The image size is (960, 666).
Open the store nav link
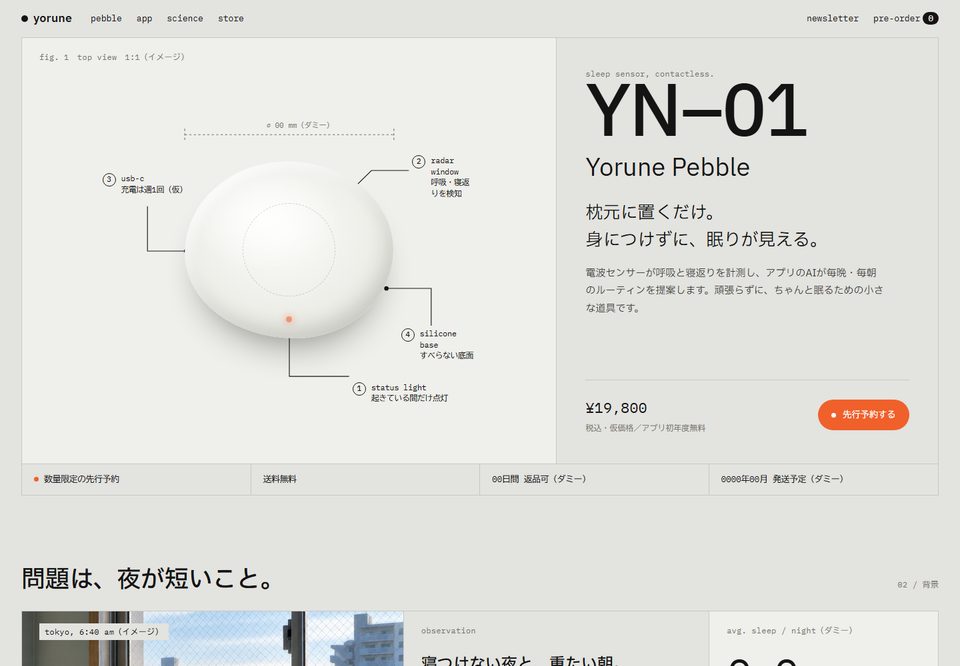tap(231, 18)
